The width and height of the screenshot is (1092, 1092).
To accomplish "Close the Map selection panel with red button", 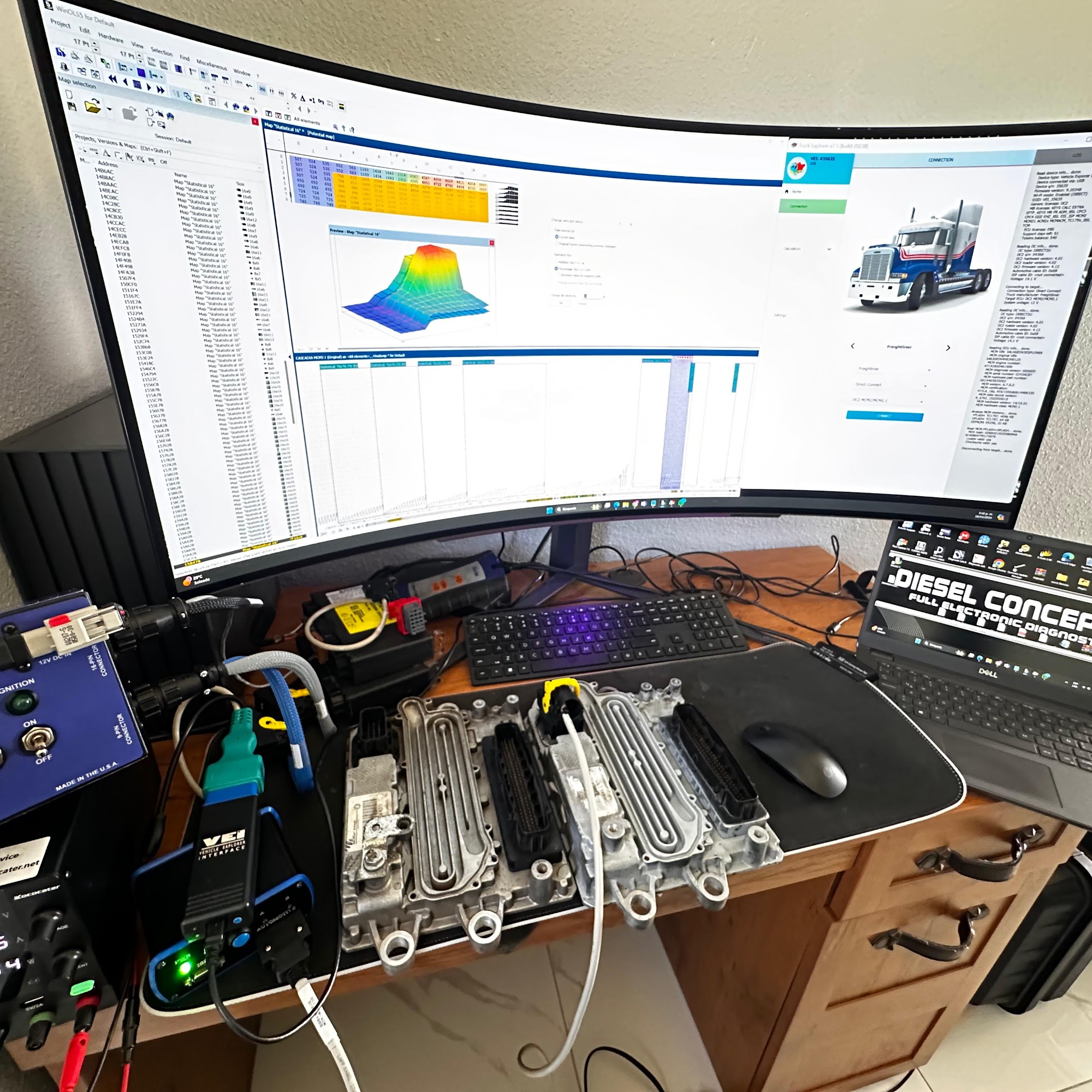I will pos(255,122).
